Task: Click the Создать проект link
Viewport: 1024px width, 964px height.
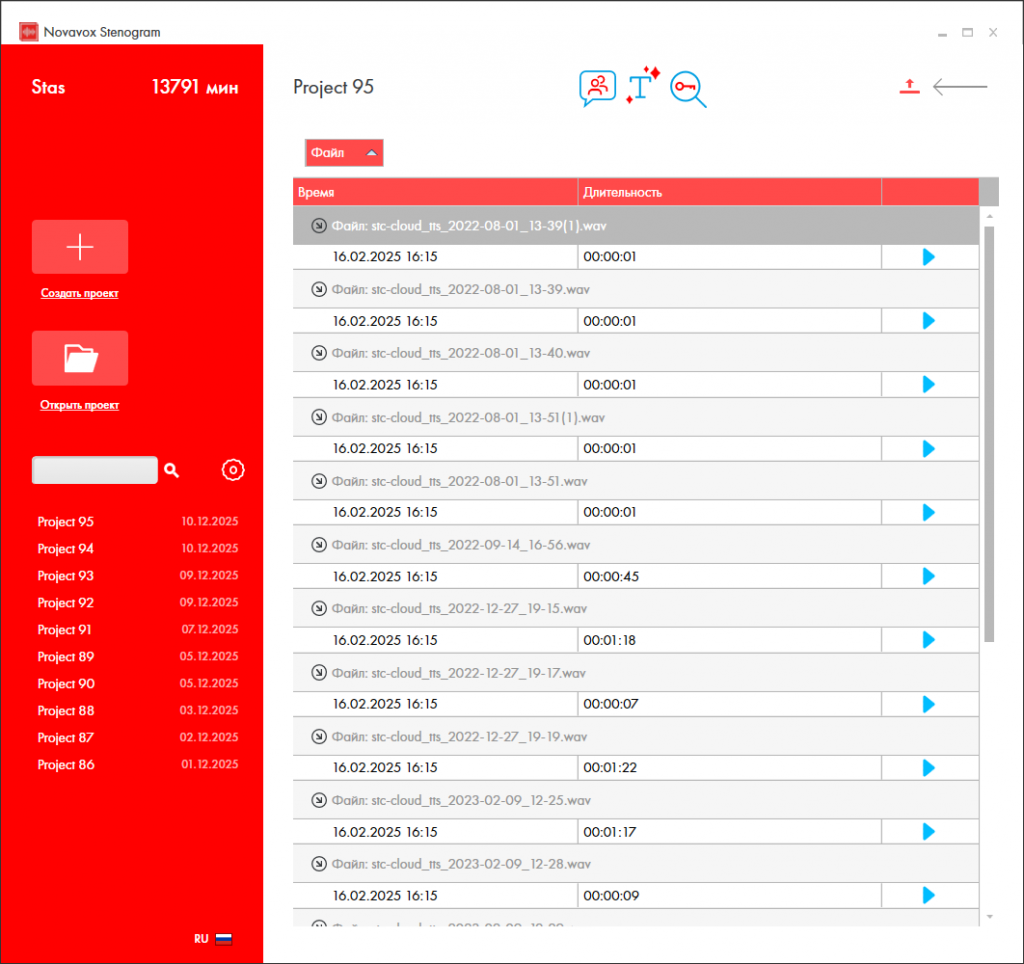Action: pyautogui.click(x=79, y=294)
